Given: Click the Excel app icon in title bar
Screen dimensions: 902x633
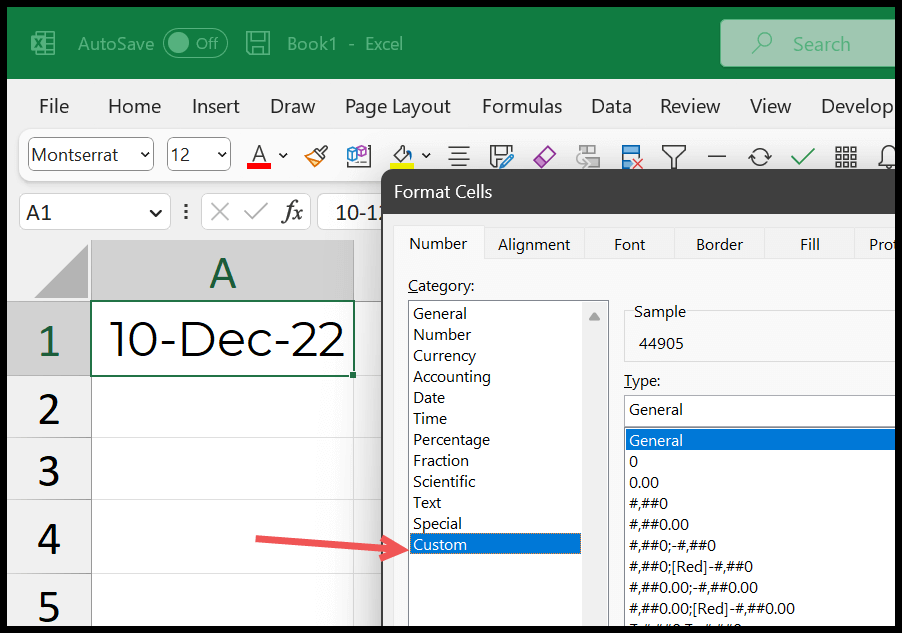Looking at the screenshot, I should (x=43, y=44).
